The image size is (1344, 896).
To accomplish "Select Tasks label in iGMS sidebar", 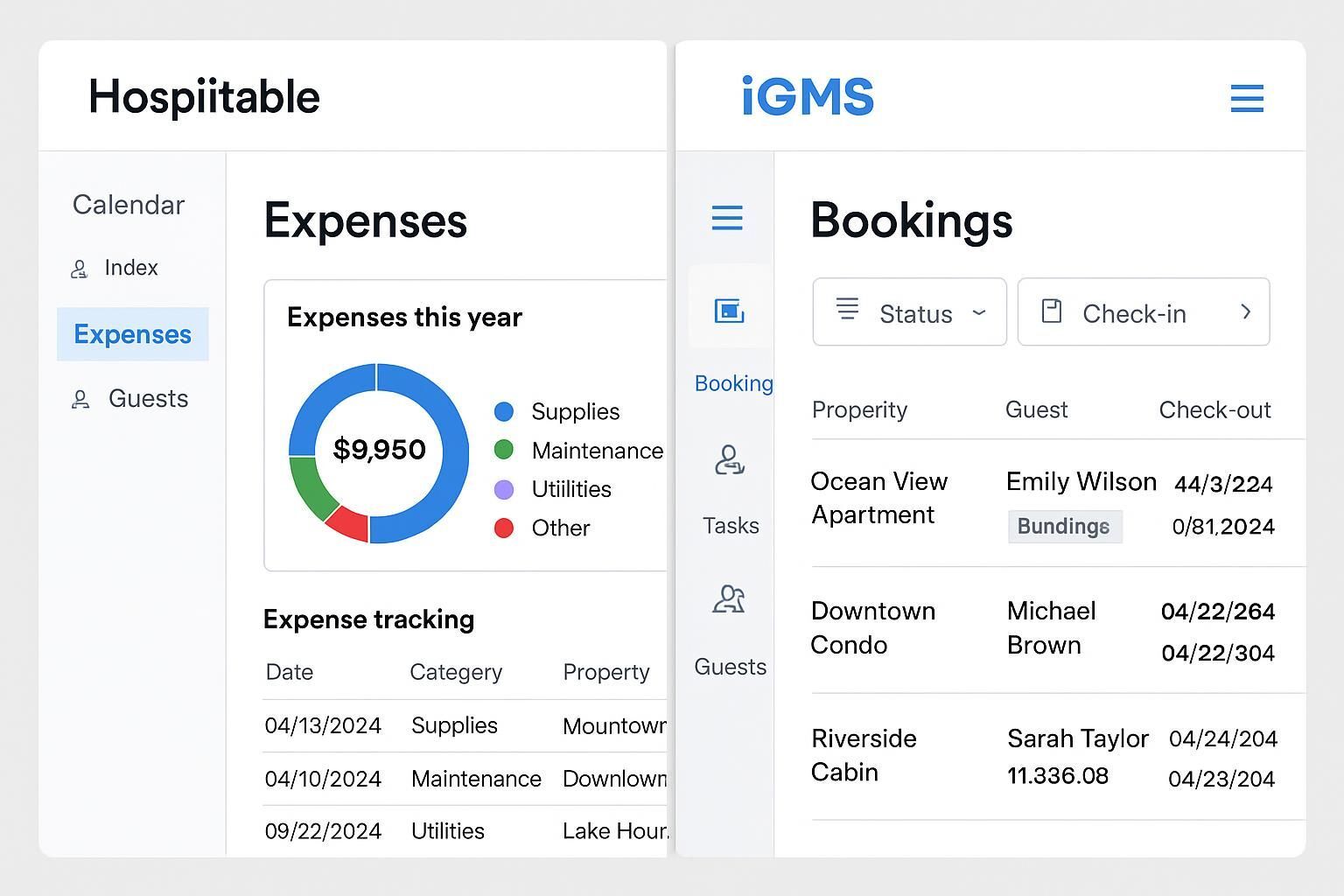I will pyautogui.click(x=731, y=526).
